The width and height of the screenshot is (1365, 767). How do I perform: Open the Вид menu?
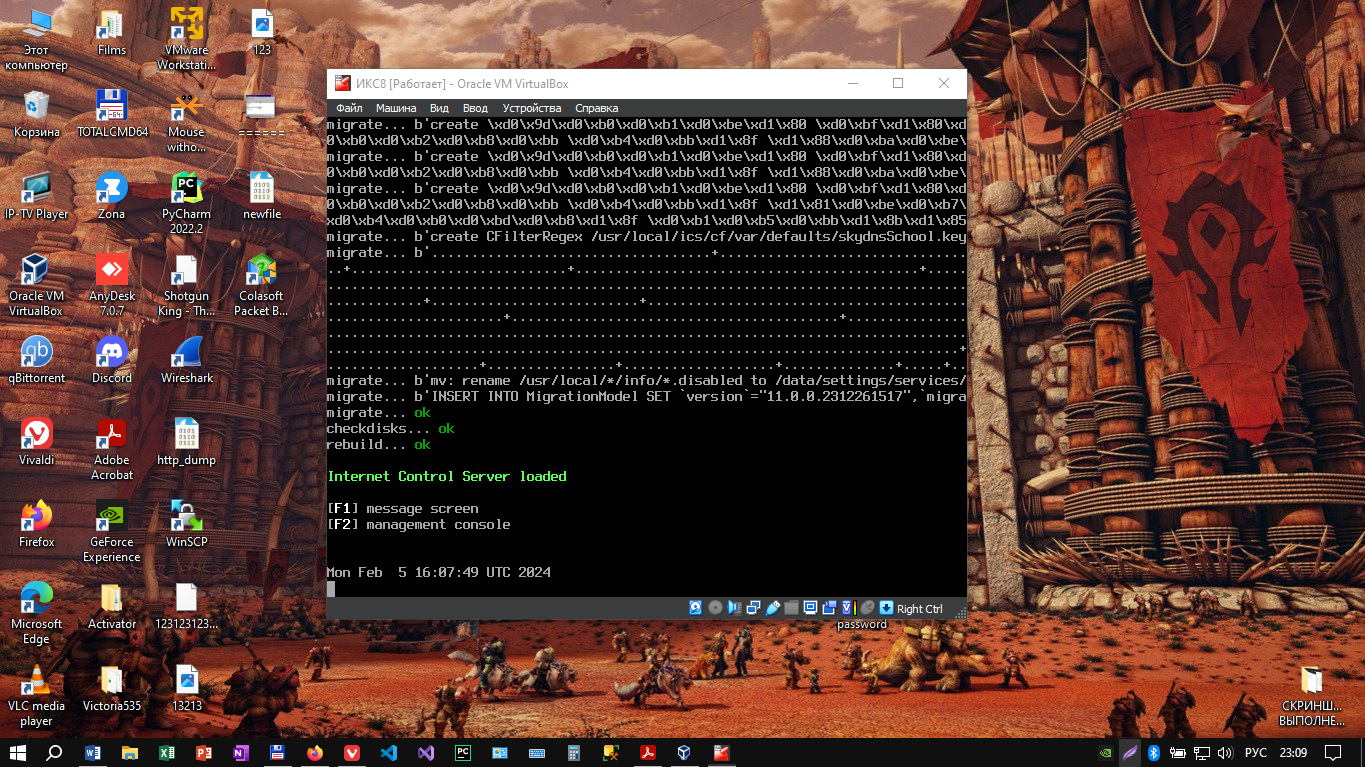tap(439, 108)
